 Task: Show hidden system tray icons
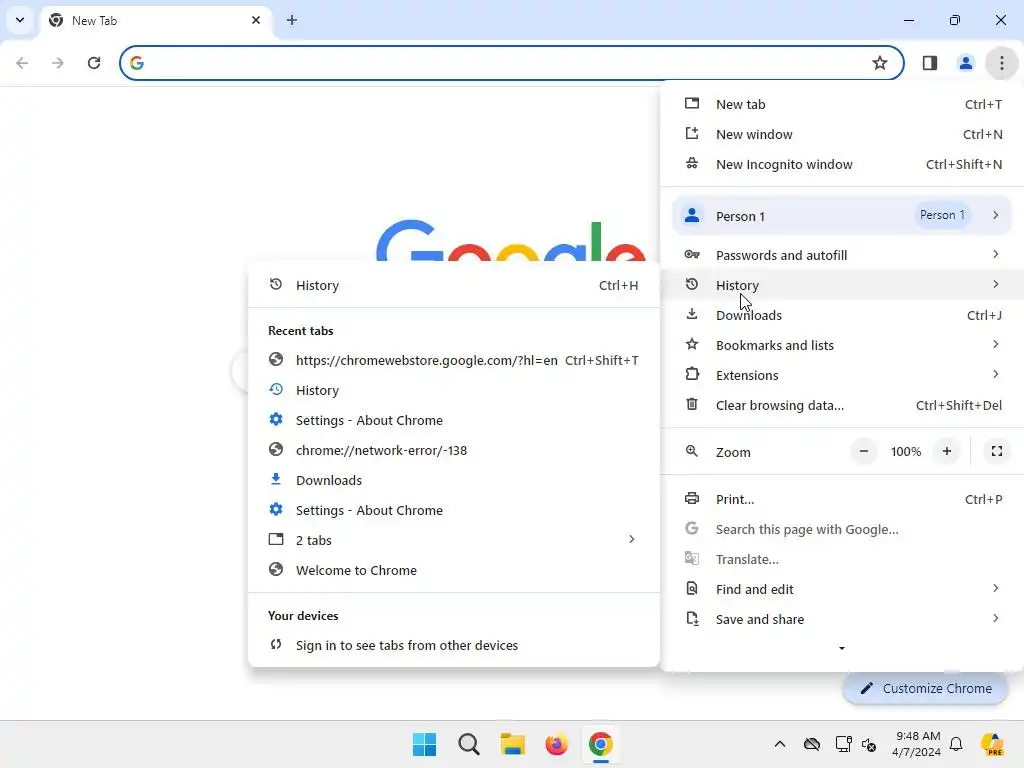pyautogui.click(x=780, y=744)
